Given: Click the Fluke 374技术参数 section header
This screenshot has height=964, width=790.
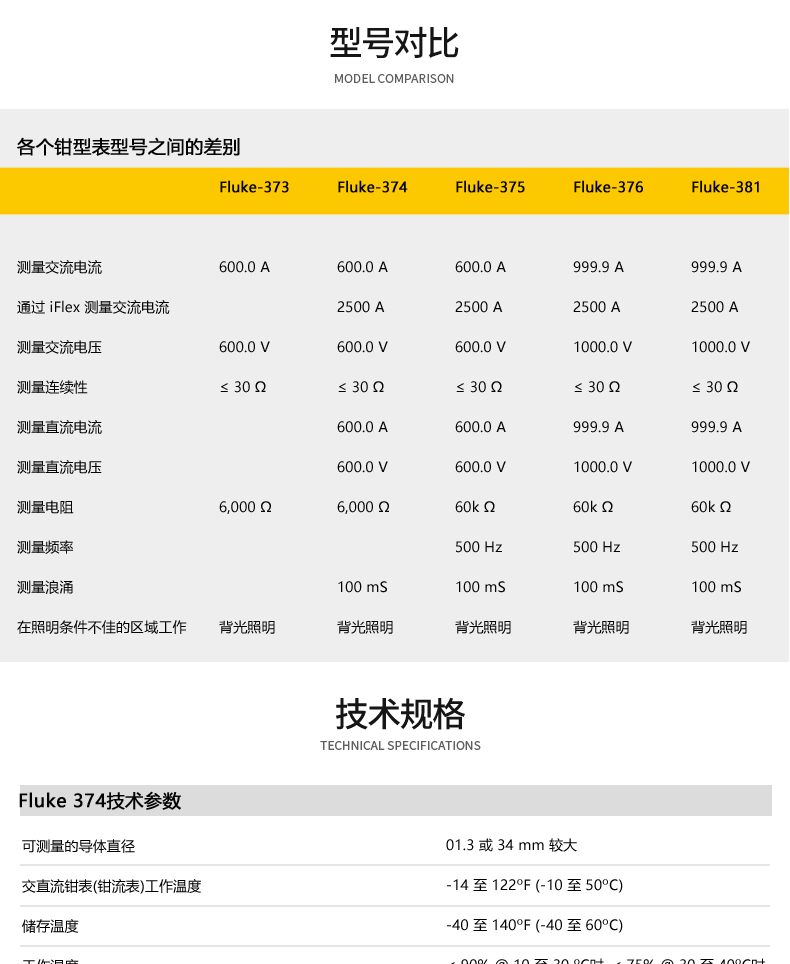Looking at the screenshot, I should click(100, 801).
